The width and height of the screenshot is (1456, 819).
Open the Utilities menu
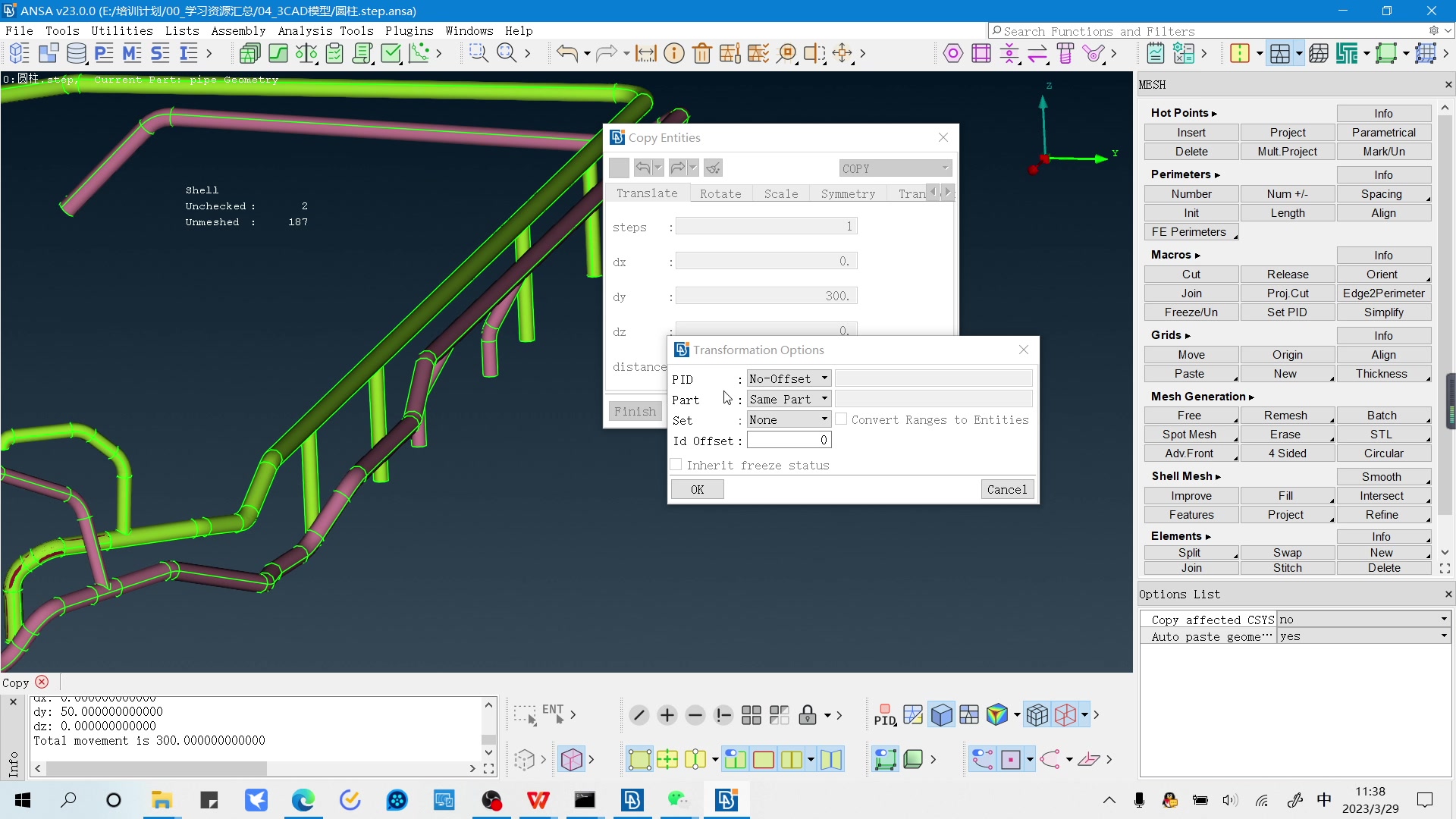(x=122, y=30)
